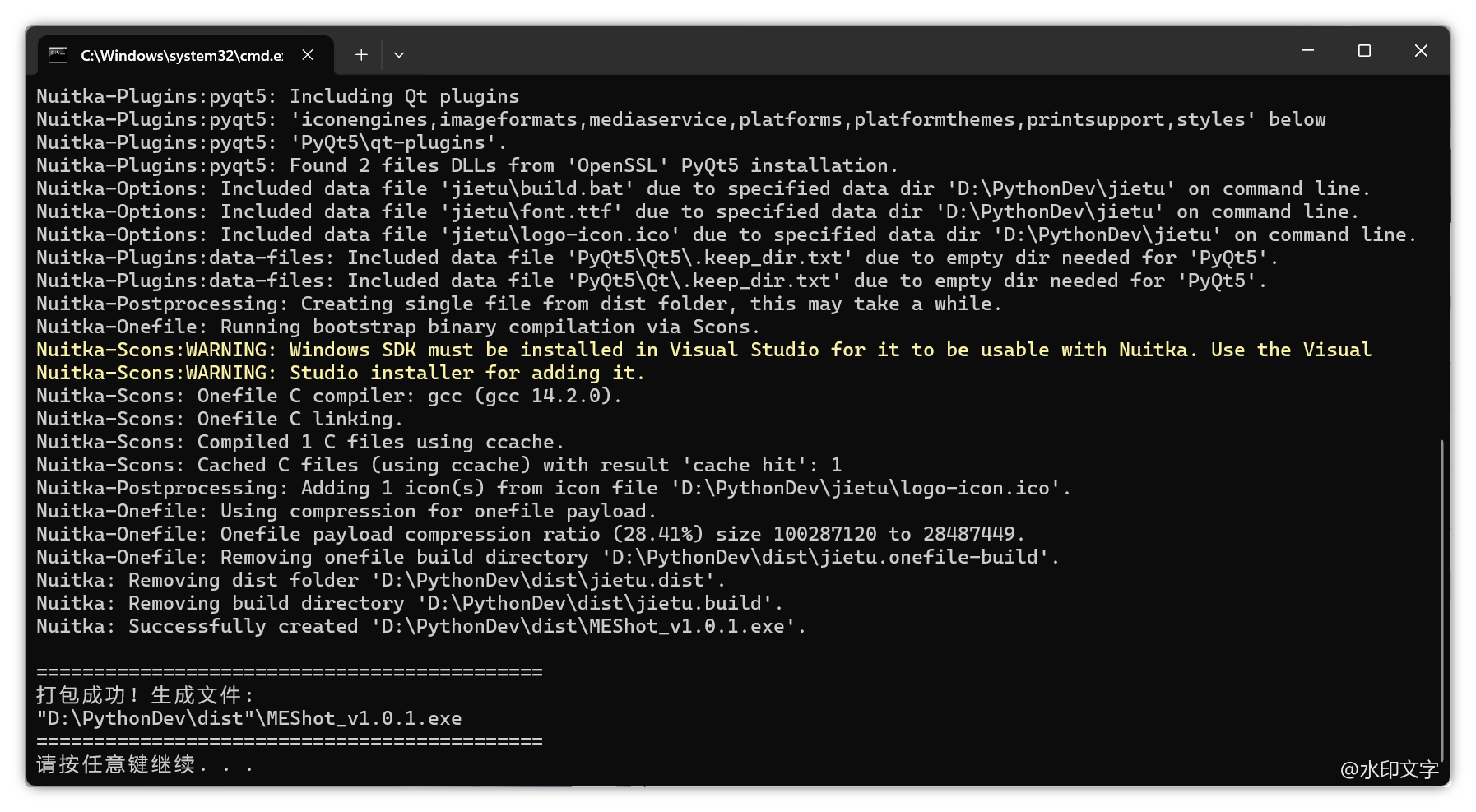This screenshot has height=812, width=1476.
Task: Click the cmd terminal icon in the tab
Action: 58,55
